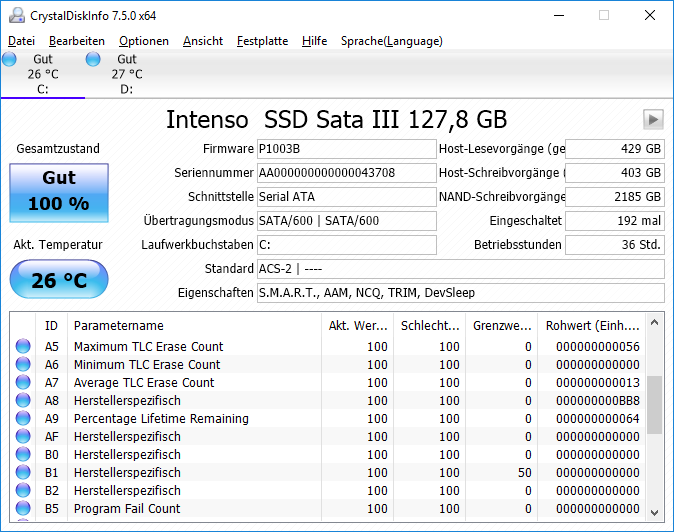This screenshot has width=674, height=532.
Task: Click the Intenso SSD Sata III drive title
Action: tap(337, 119)
